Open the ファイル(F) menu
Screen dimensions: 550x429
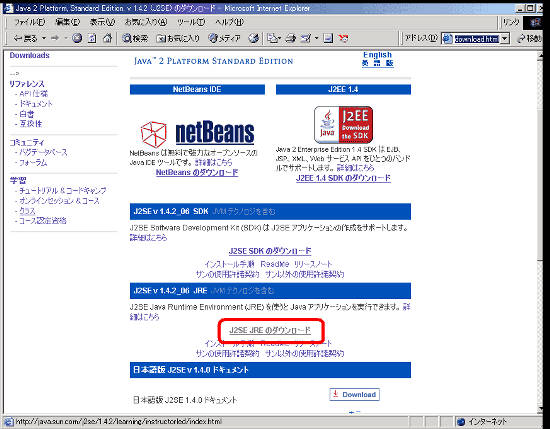[29, 22]
